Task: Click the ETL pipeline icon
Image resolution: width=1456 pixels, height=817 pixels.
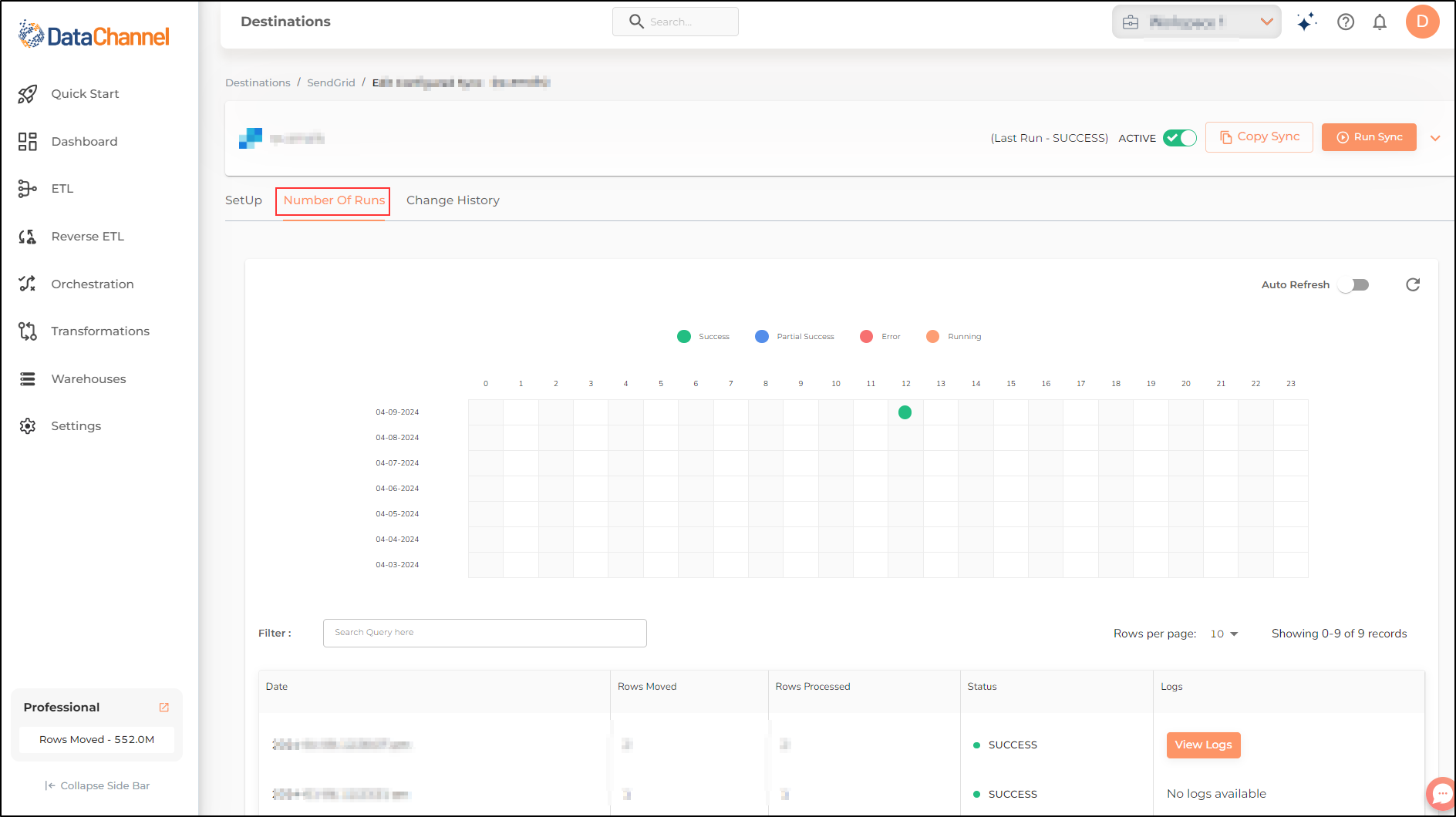Action: pos(28,189)
